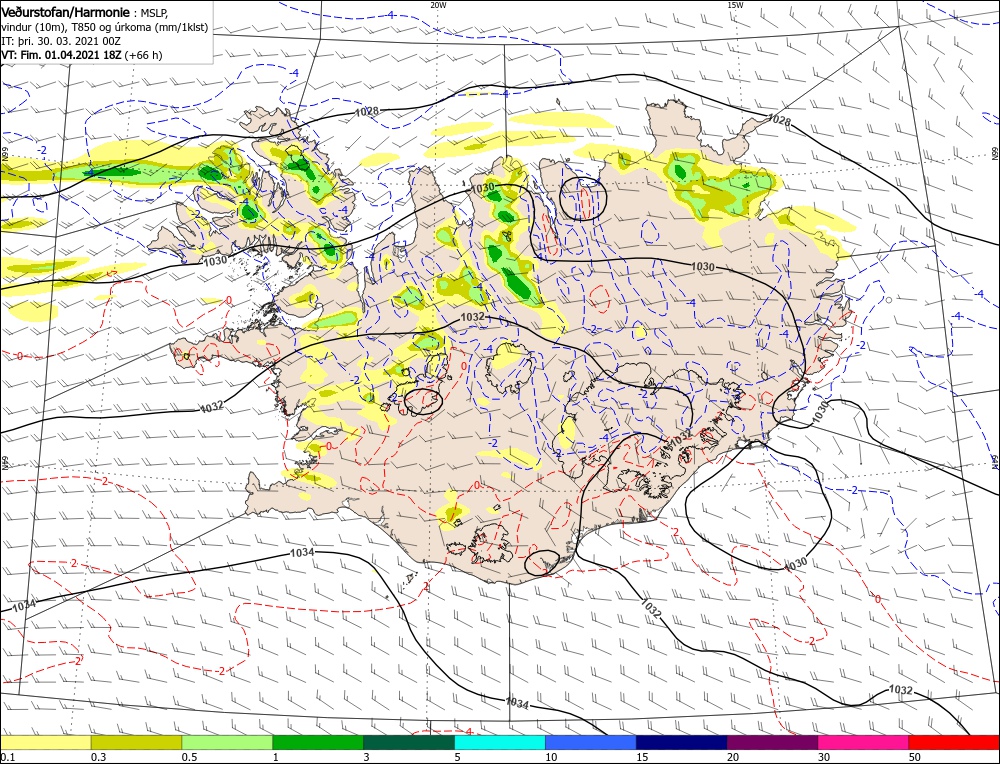Click the '0.5' legend value

tap(189, 757)
